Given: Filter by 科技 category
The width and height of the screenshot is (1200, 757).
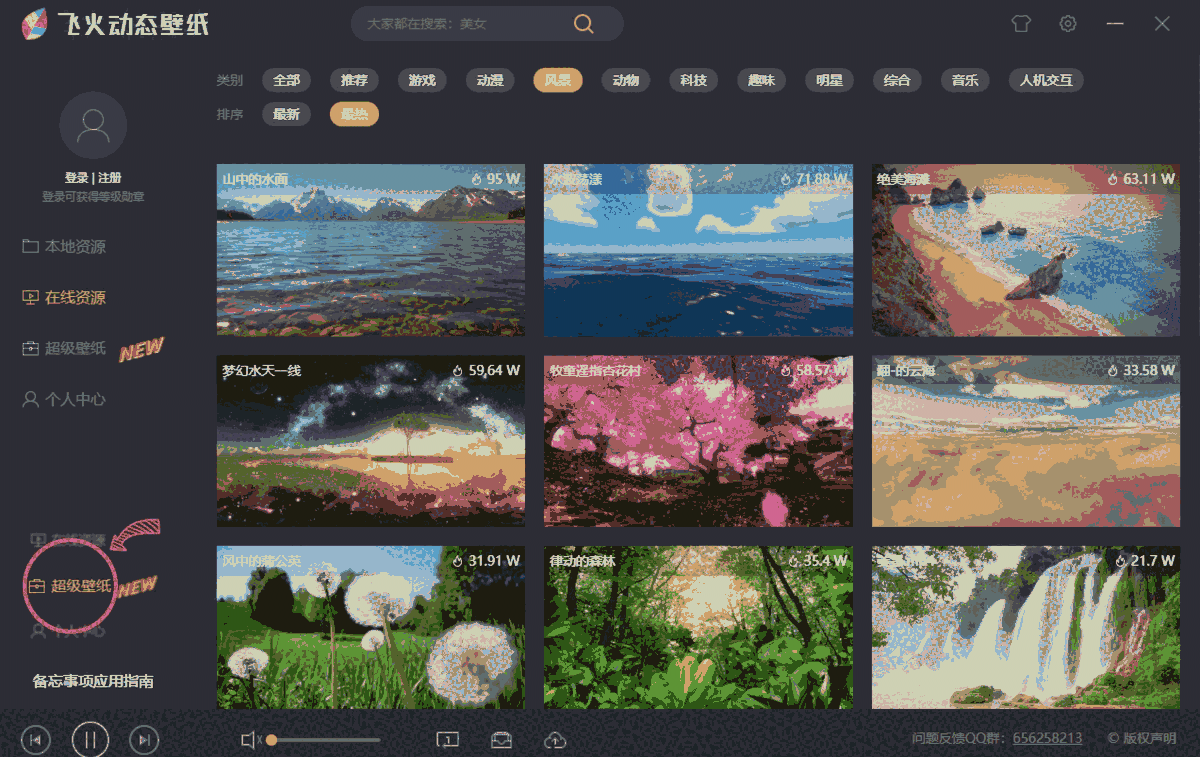Looking at the screenshot, I should [x=694, y=80].
